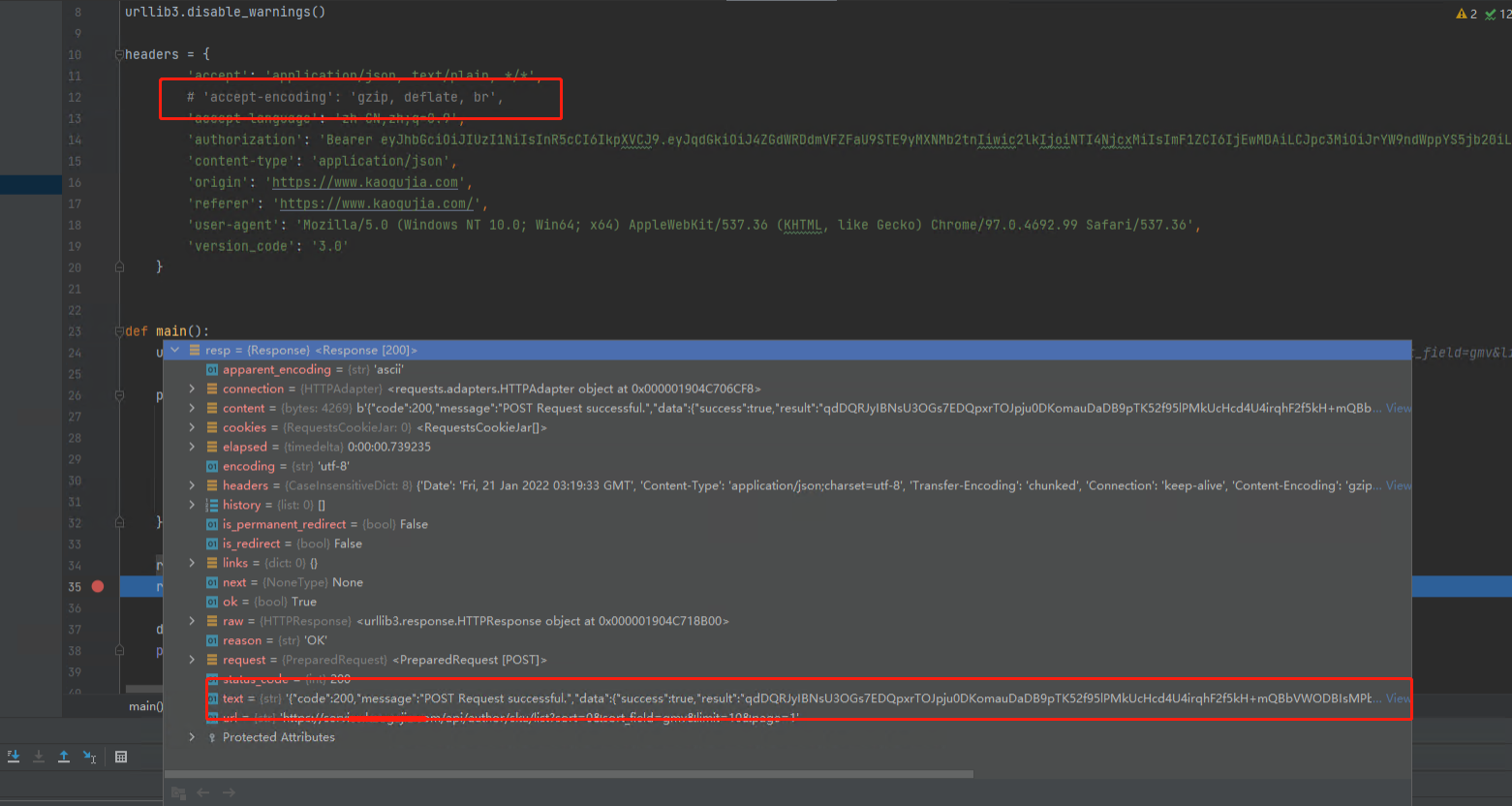The height and width of the screenshot is (806, 1512).
Task: Click the 'version_code': '3.0' code line
Action: point(267,246)
